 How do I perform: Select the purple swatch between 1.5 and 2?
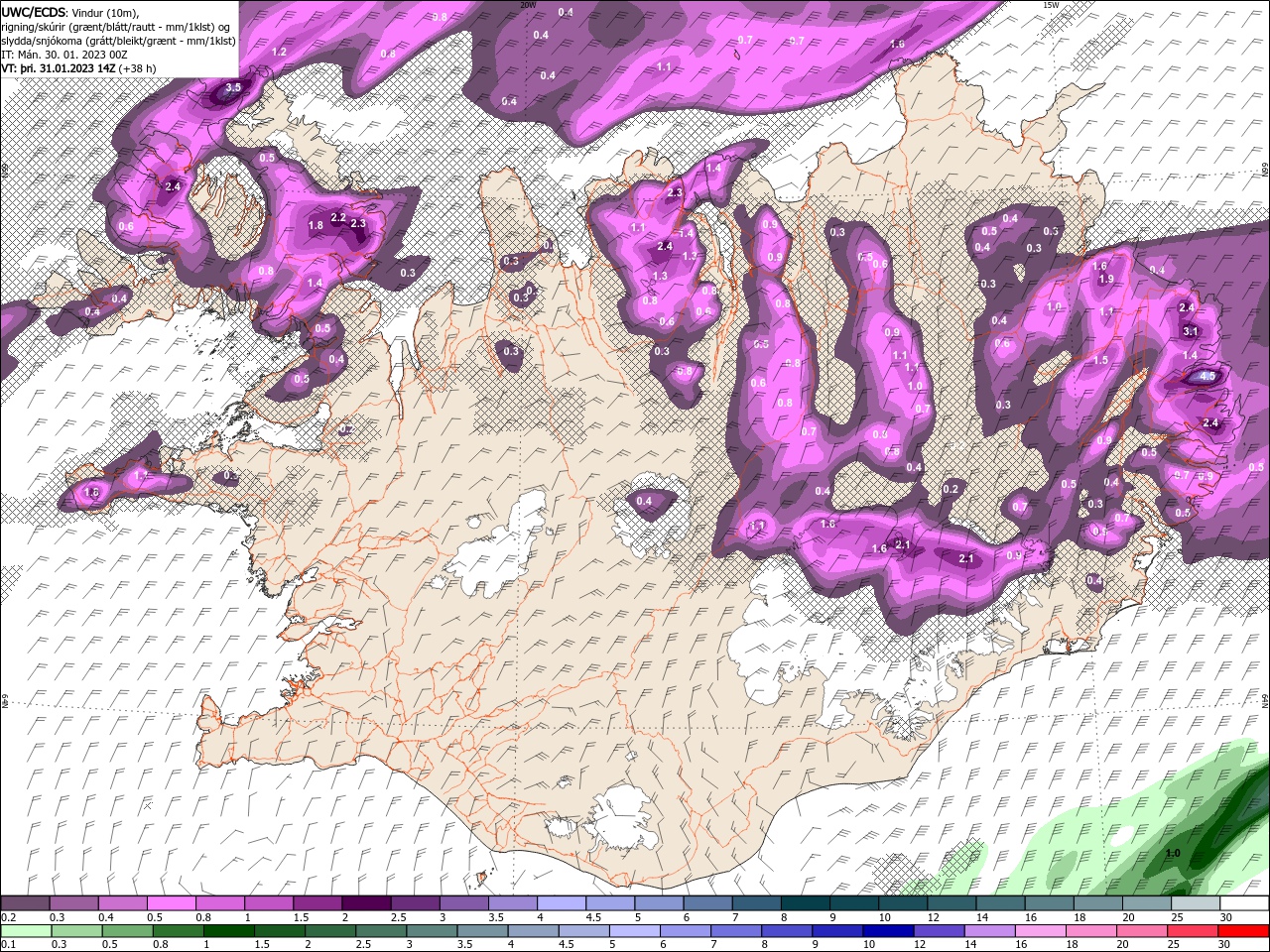(317, 902)
